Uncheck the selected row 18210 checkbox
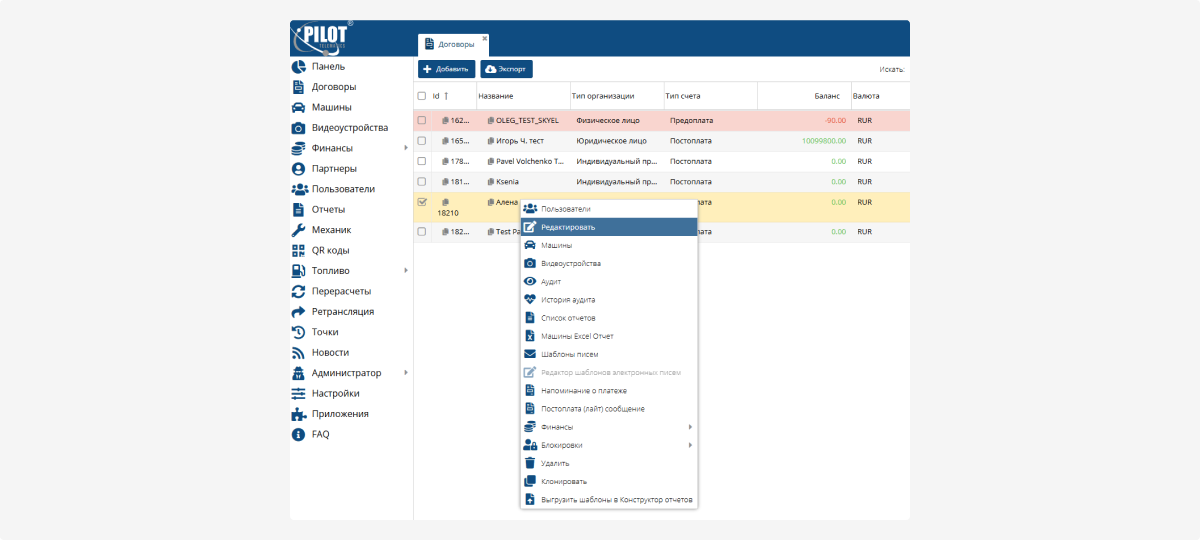Image resolution: width=1200 pixels, height=540 pixels. pyautogui.click(x=422, y=202)
